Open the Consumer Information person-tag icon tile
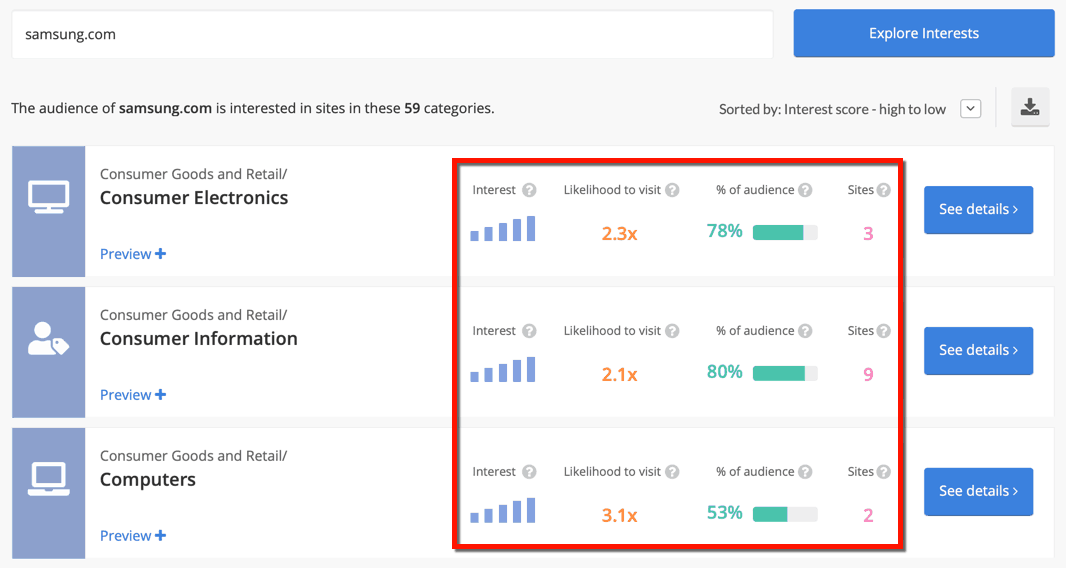This screenshot has width=1066, height=568. pos(48,352)
